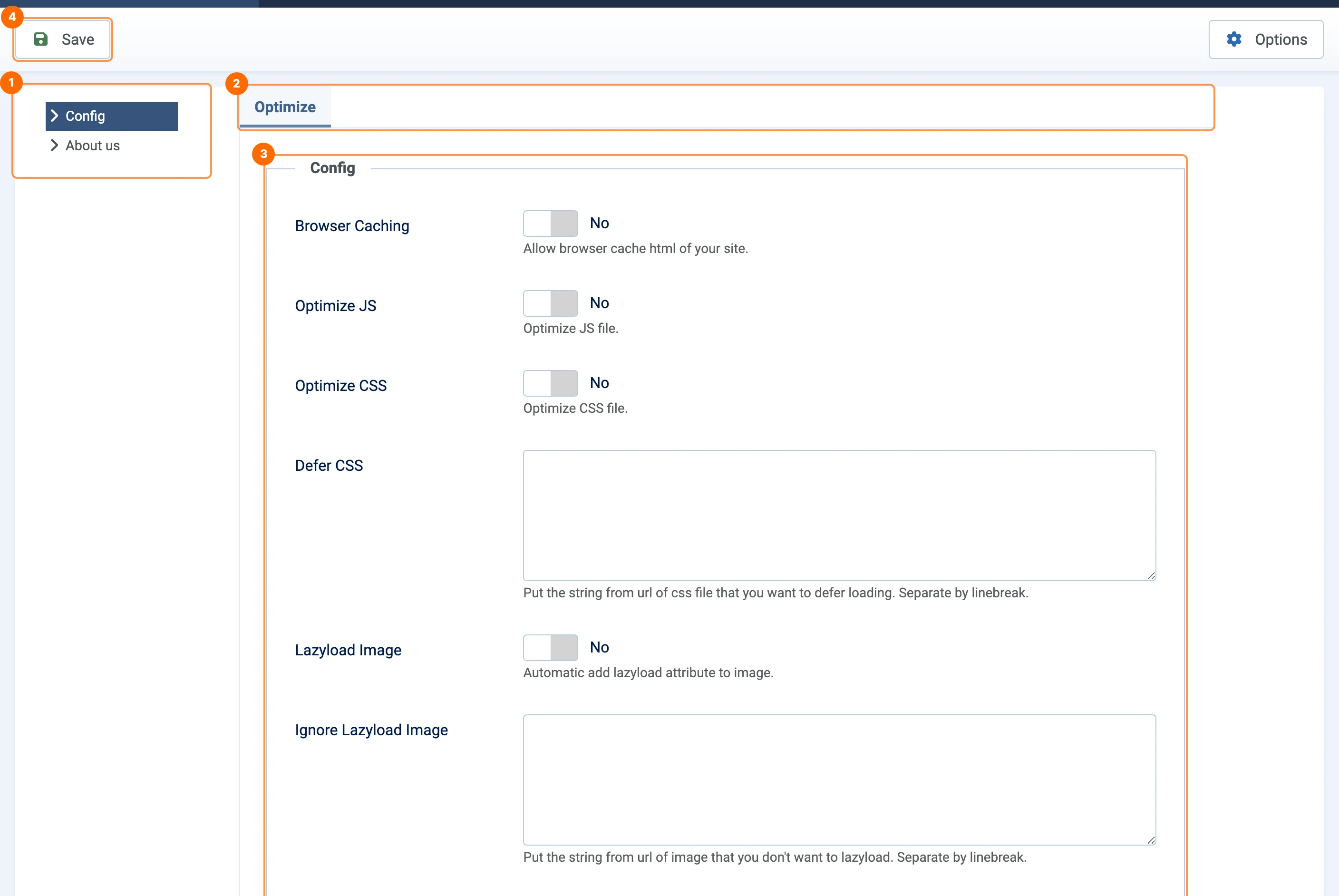1339x896 pixels.
Task: Turn on the Optimize CSS switch
Action: click(x=550, y=383)
